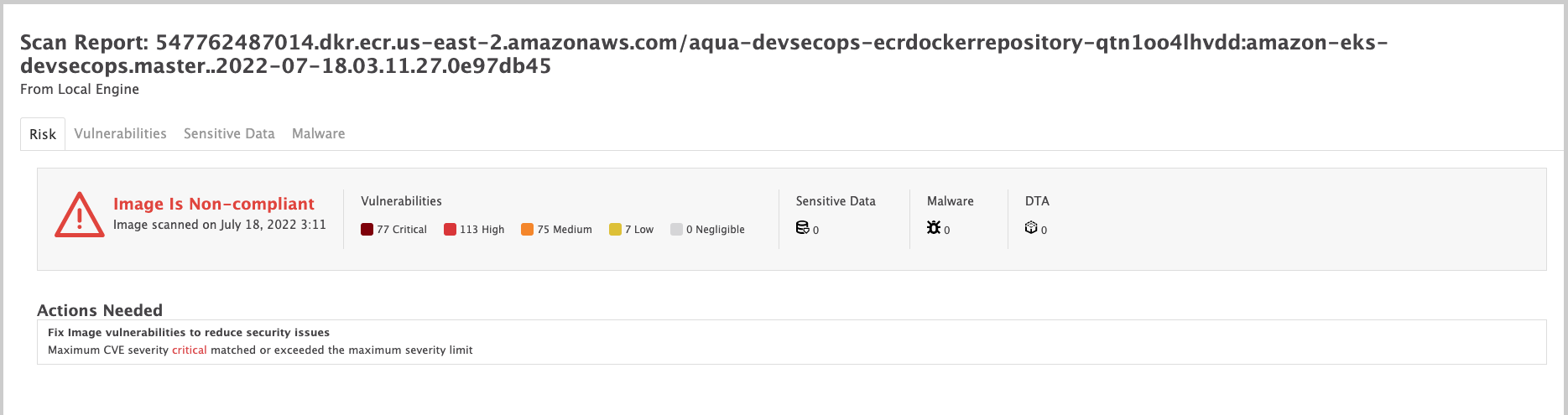Click the 'From Local Engine' text

(80, 89)
